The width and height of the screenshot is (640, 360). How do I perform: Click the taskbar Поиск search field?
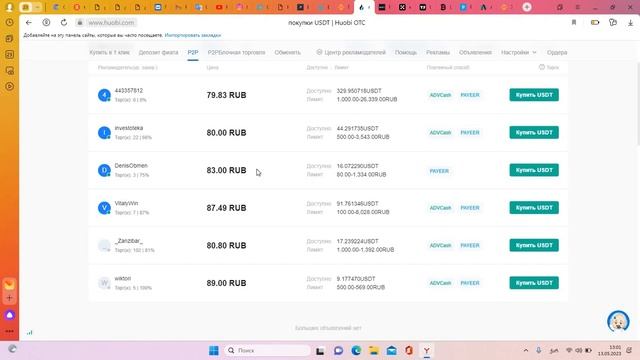267,350
